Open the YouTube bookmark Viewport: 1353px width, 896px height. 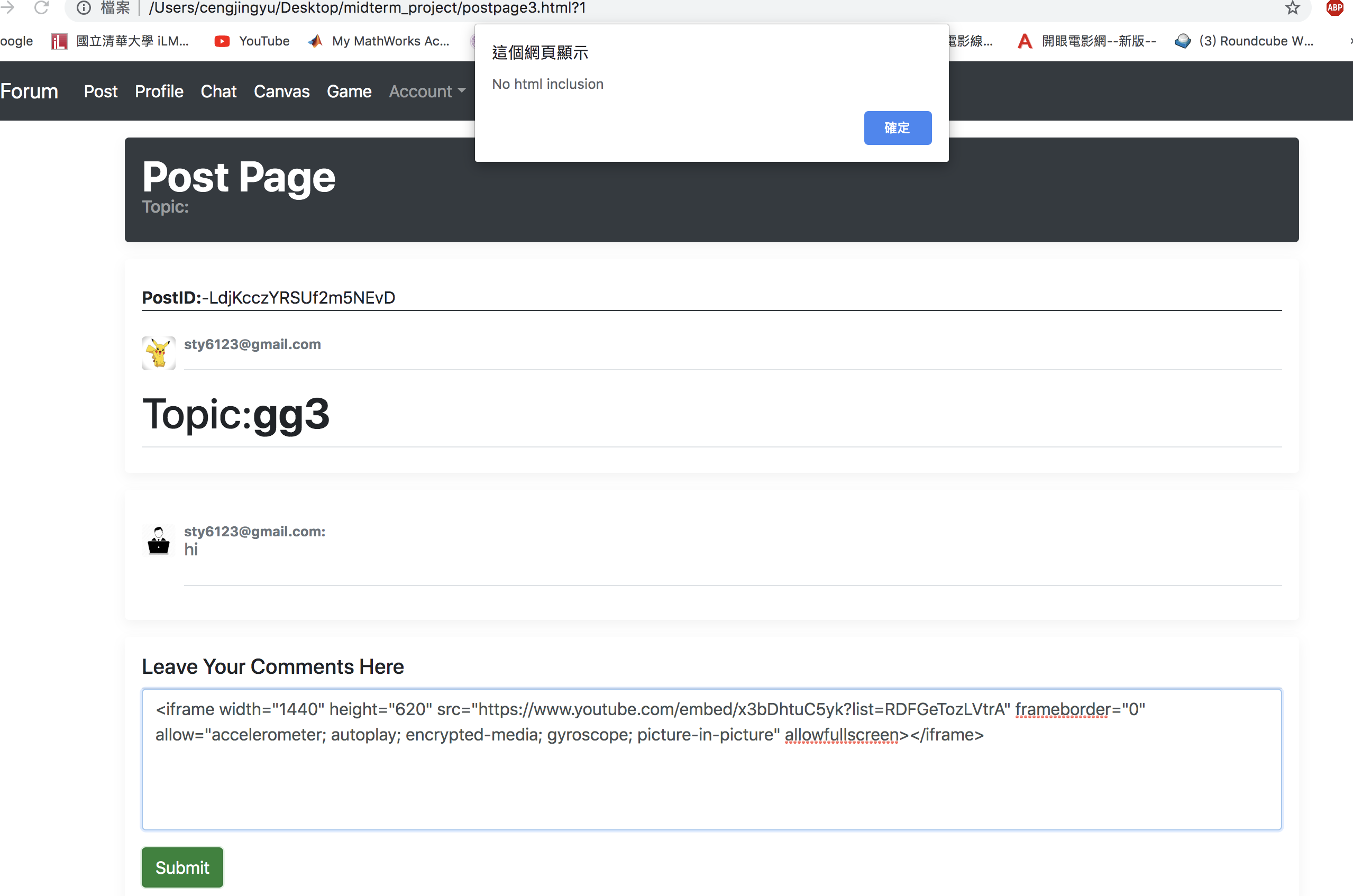[x=252, y=41]
